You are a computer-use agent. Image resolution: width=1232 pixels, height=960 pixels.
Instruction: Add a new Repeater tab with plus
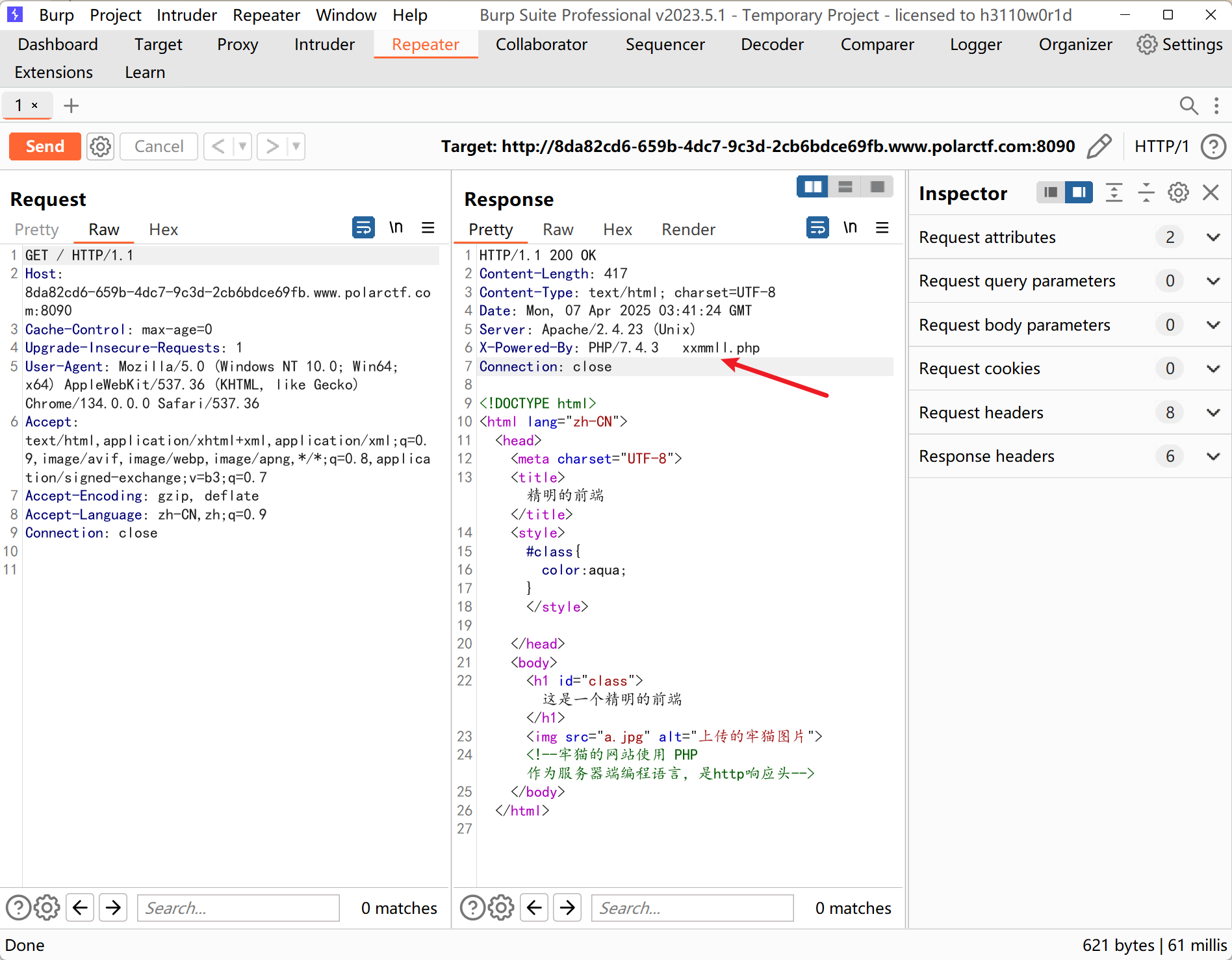tap(71, 105)
